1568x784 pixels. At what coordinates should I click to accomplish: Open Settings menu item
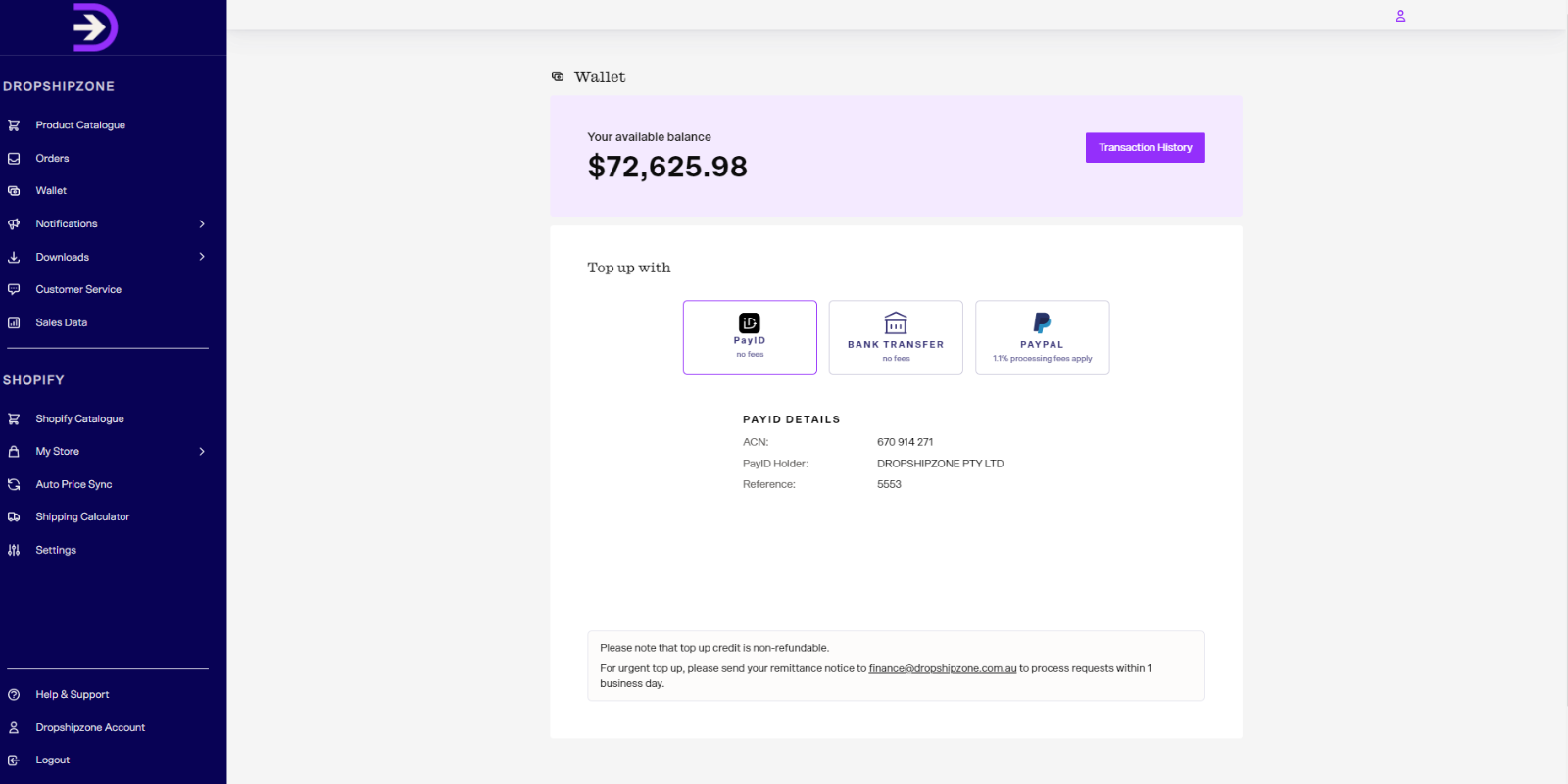(x=56, y=550)
